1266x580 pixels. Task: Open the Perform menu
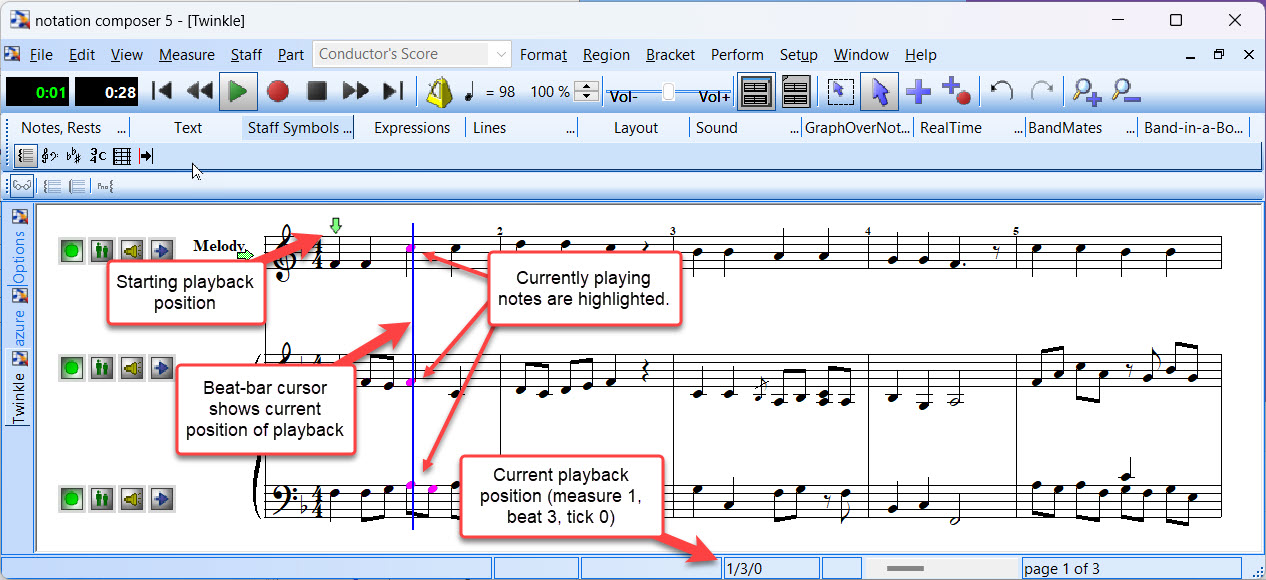tap(737, 55)
